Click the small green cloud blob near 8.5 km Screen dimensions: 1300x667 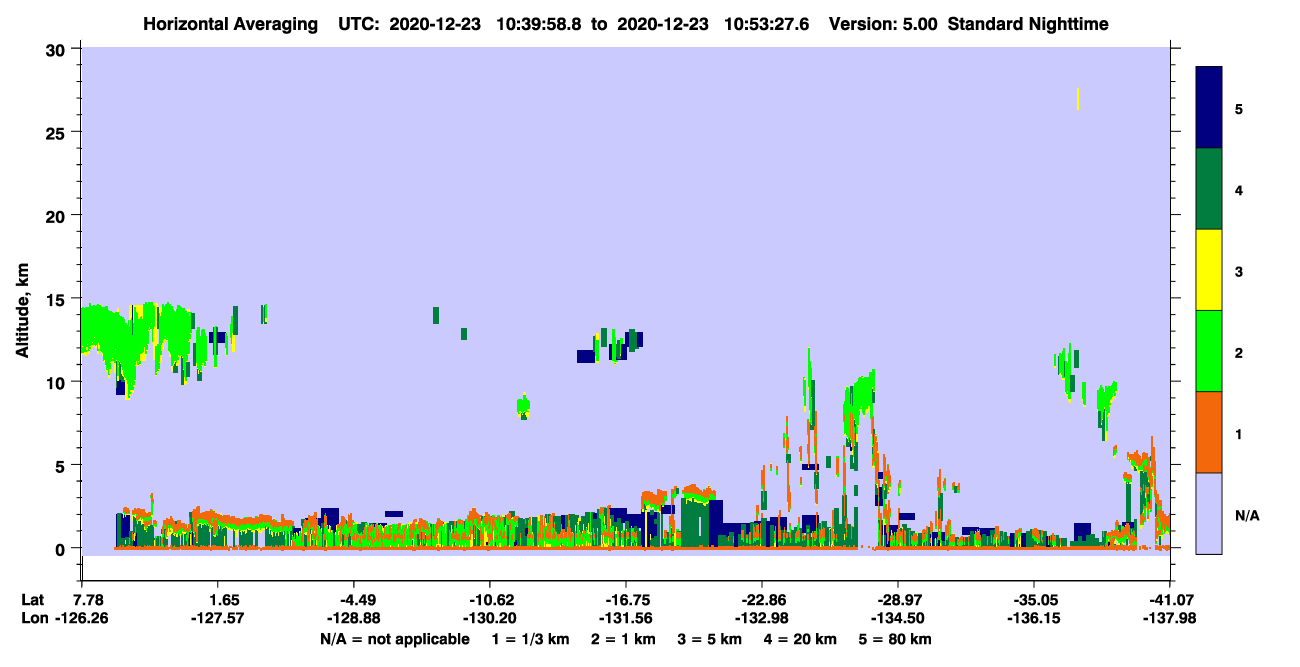coord(523,406)
